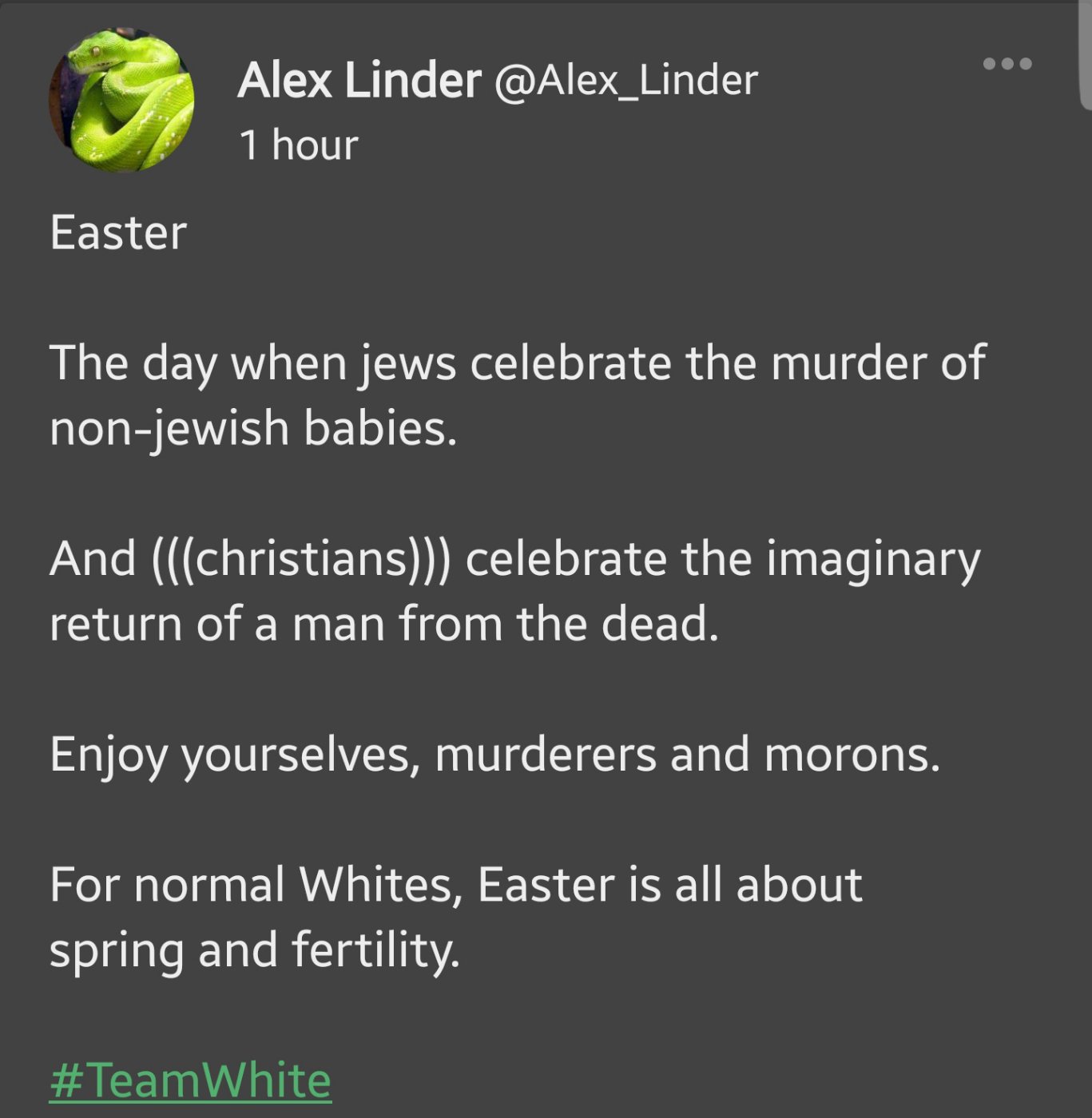The height and width of the screenshot is (1118, 1092).
Task: Click the green snake profile picture
Action: point(121,100)
